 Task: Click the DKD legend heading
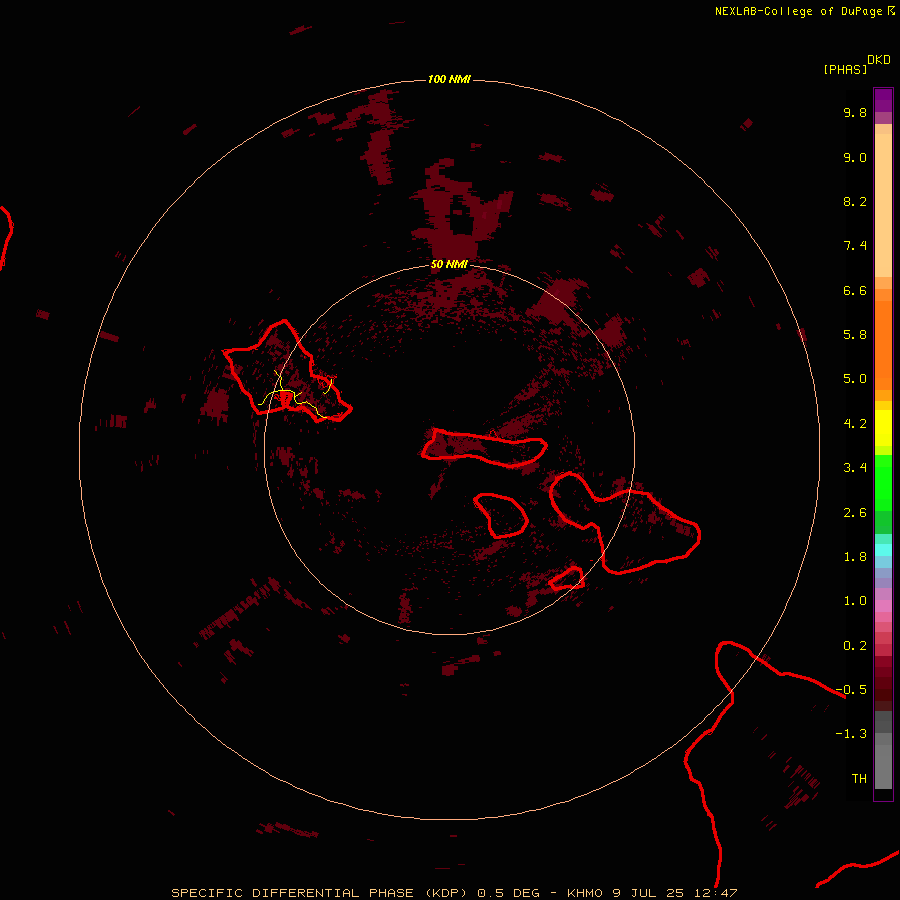coord(878,60)
